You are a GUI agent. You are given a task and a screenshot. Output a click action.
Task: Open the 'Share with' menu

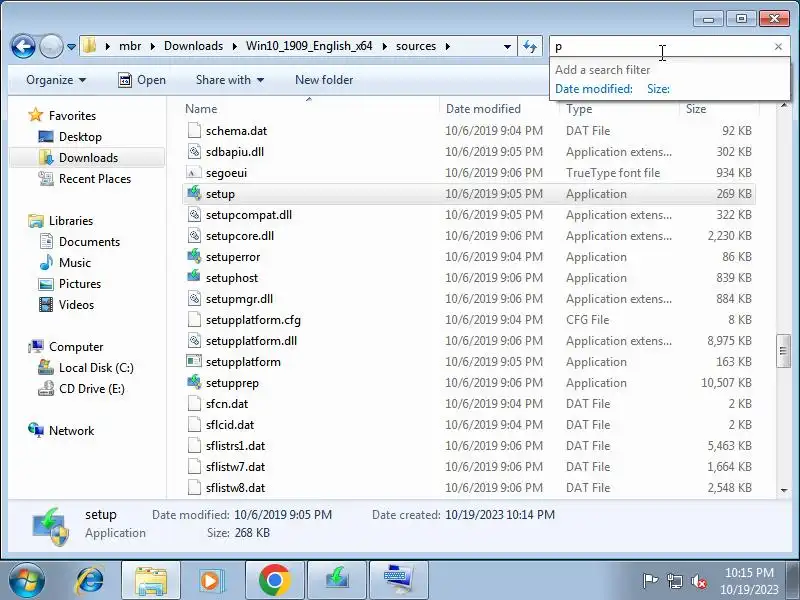[230, 80]
